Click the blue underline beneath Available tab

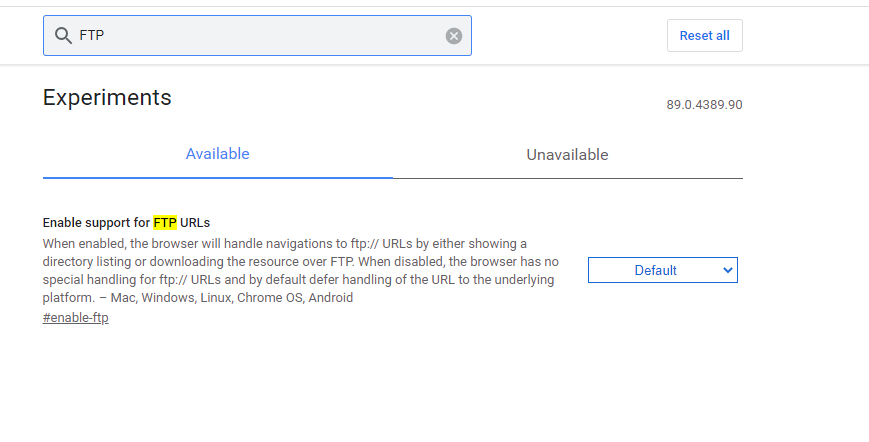[x=217, y=178]
